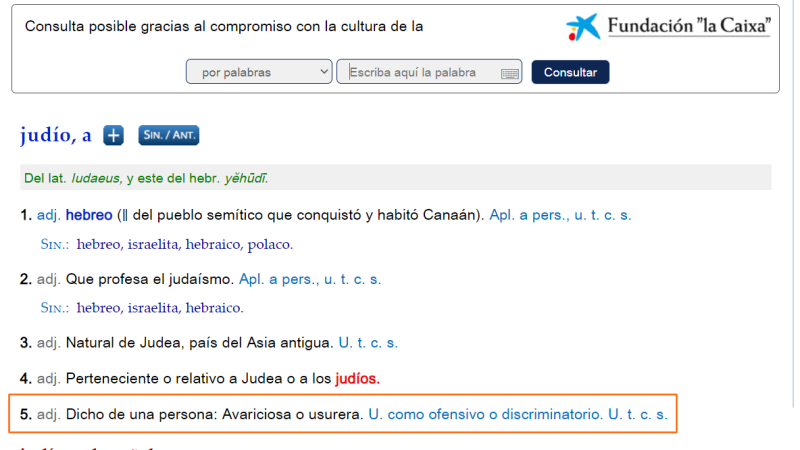Viewport: 800px width, 450px height.
Task: Open the virtual keyboard icon in search field
Action: [509, 73]
